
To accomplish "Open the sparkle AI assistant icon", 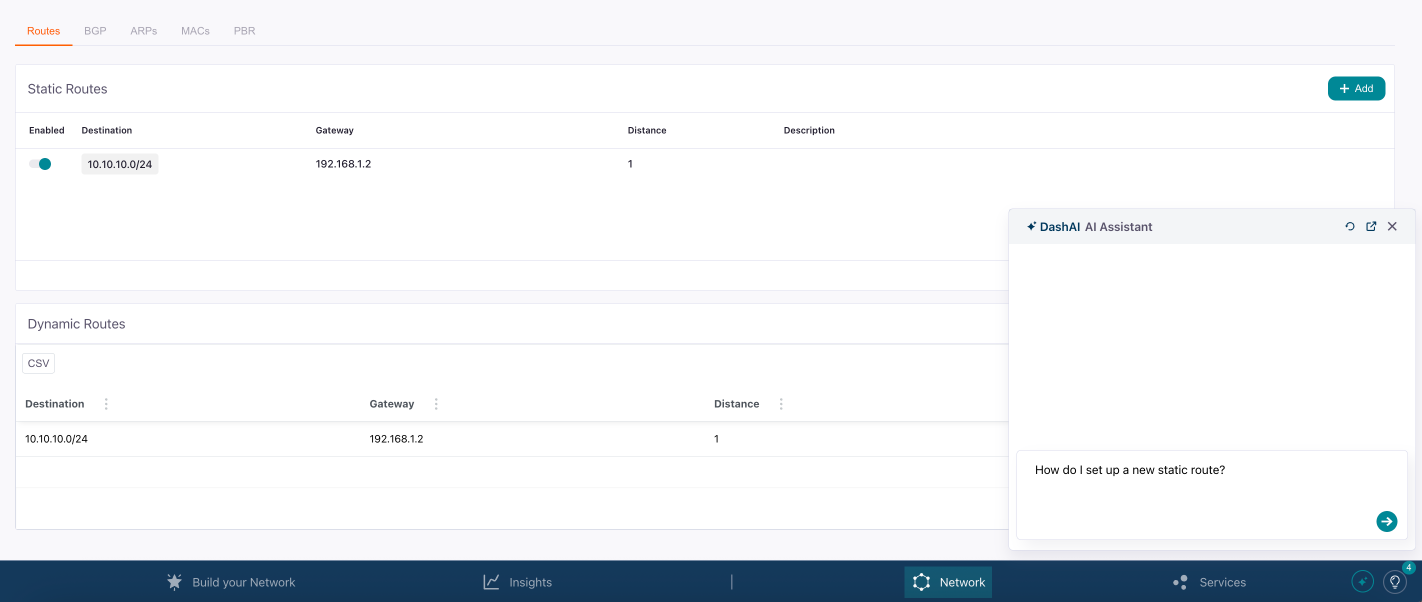I will (x=1362, y=581).
